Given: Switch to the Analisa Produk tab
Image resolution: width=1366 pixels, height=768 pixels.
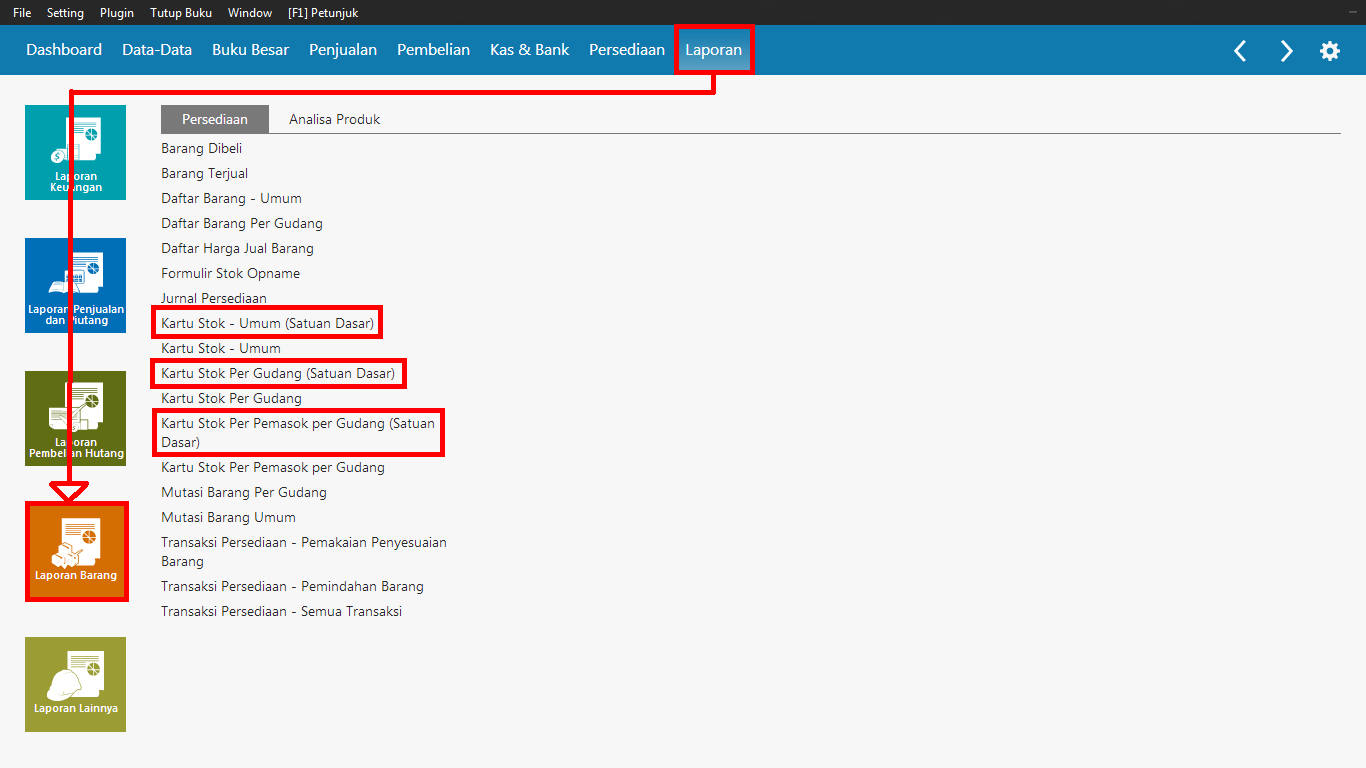Looking at the screenshot, I should point(335,119).
